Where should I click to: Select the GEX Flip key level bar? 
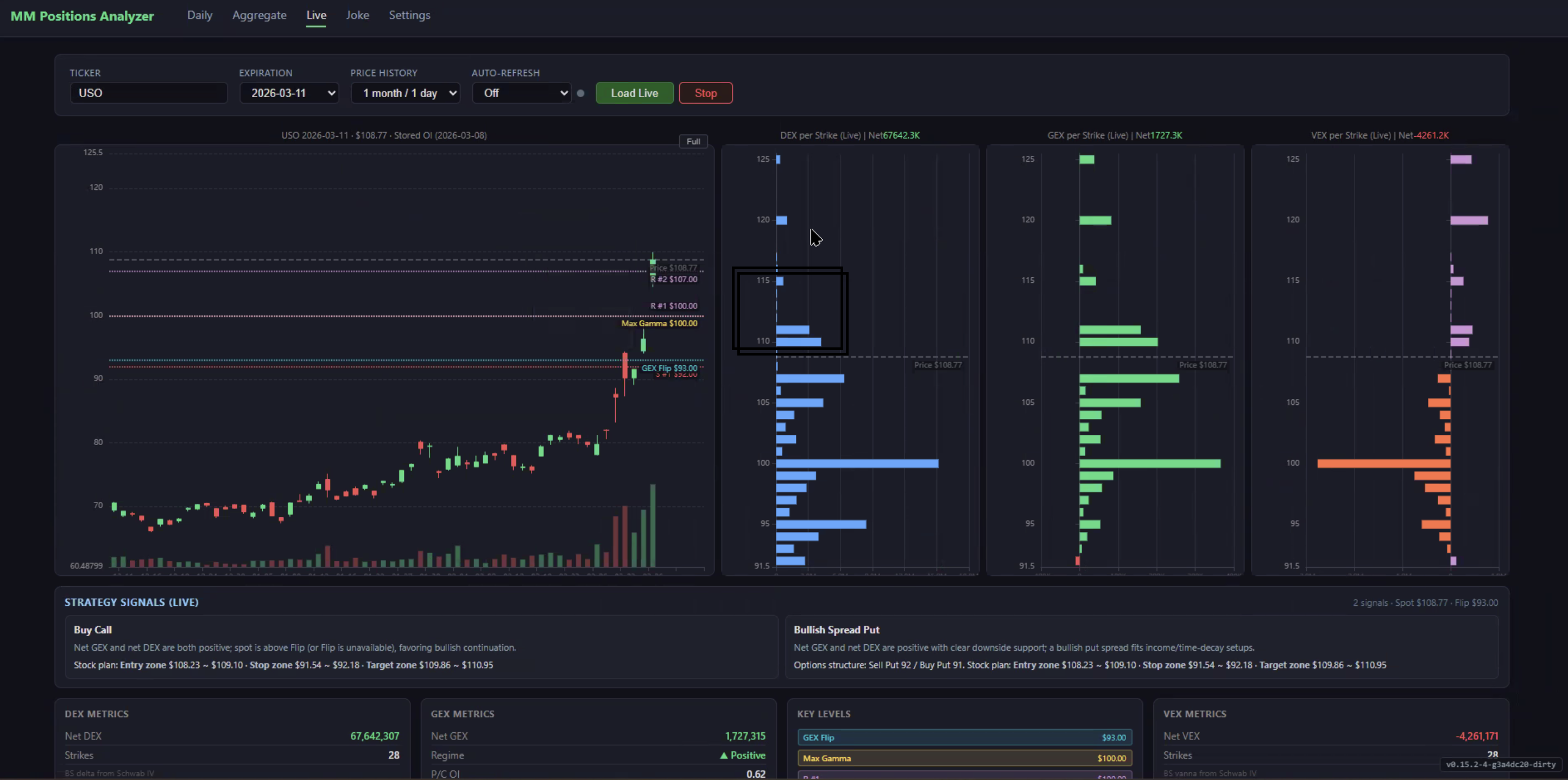coord(964,738)
